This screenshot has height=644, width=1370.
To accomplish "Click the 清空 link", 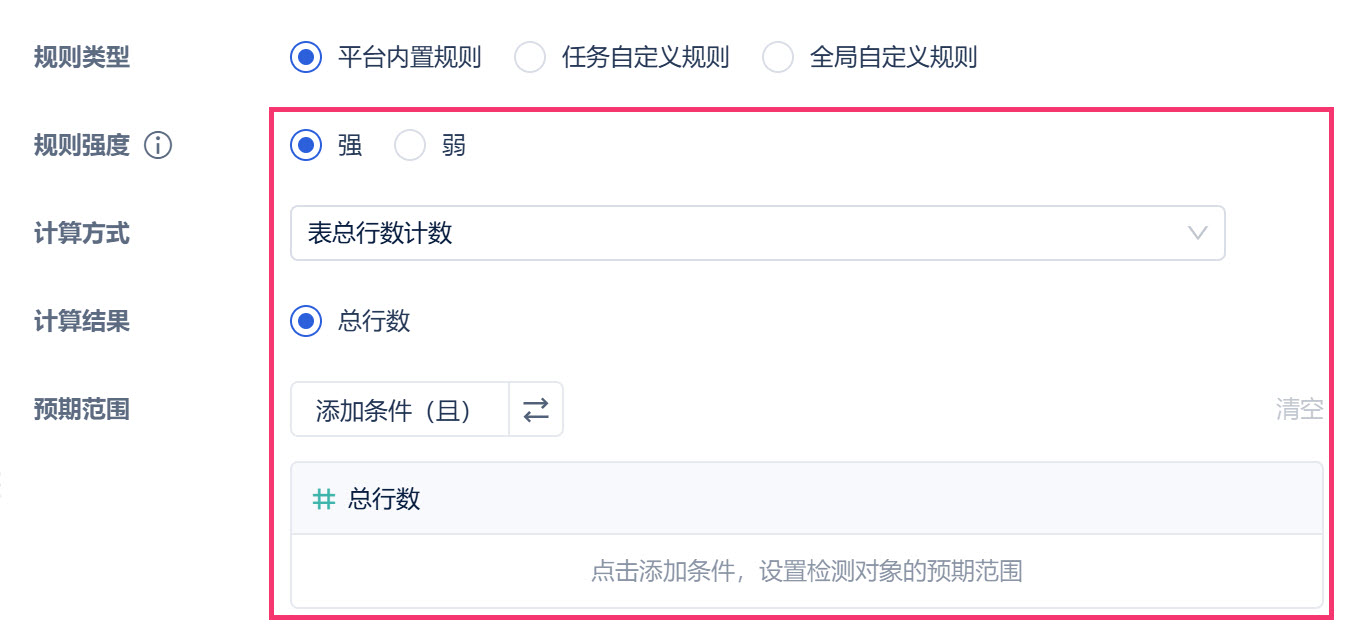I will pyautogui.click(x=1299, y=409).
